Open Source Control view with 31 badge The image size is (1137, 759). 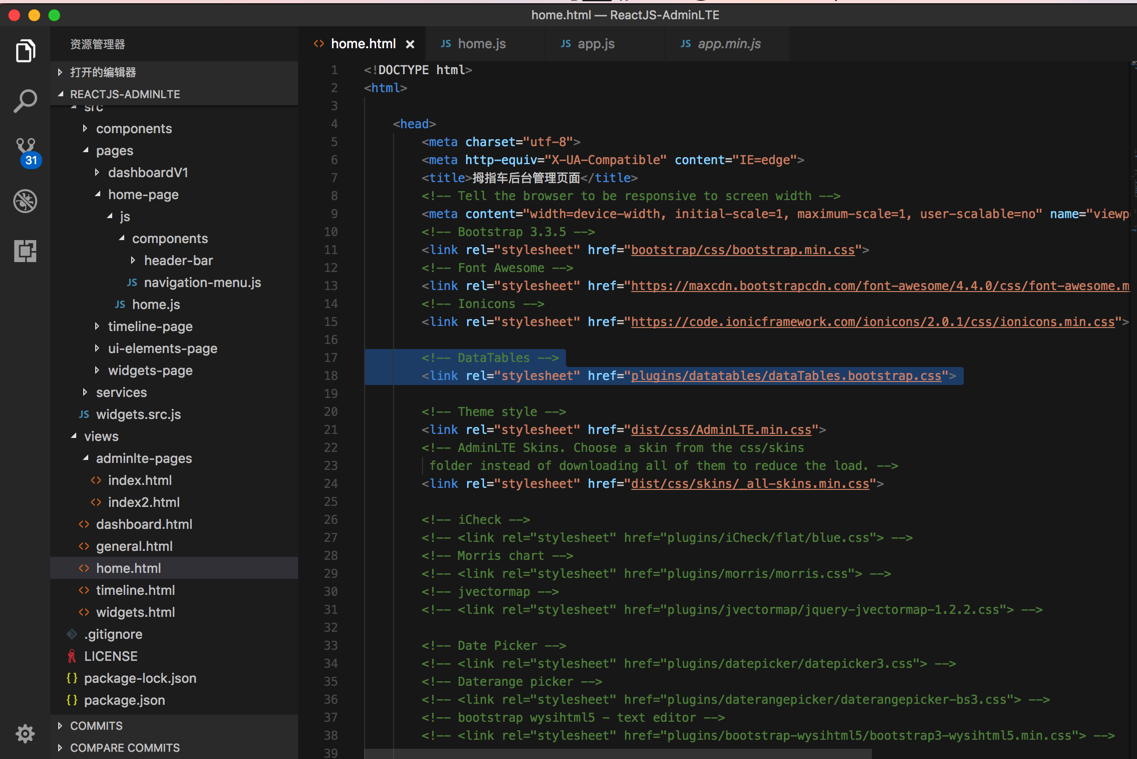(26, 151)
